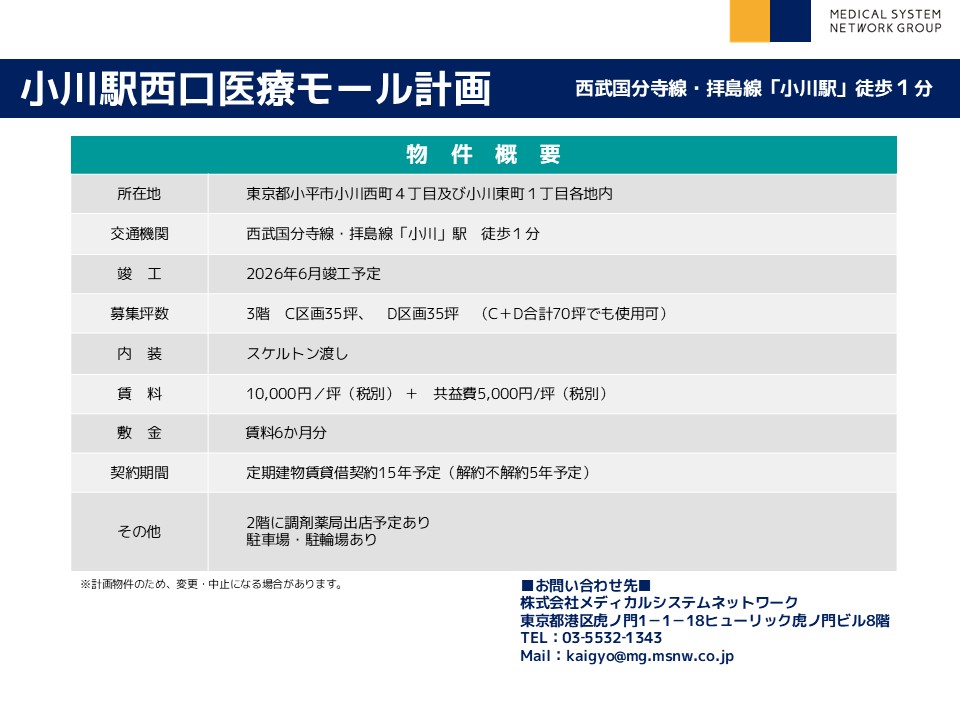Select the 交通機関 row label
The image size is (960, 720).
click(139, 234)
